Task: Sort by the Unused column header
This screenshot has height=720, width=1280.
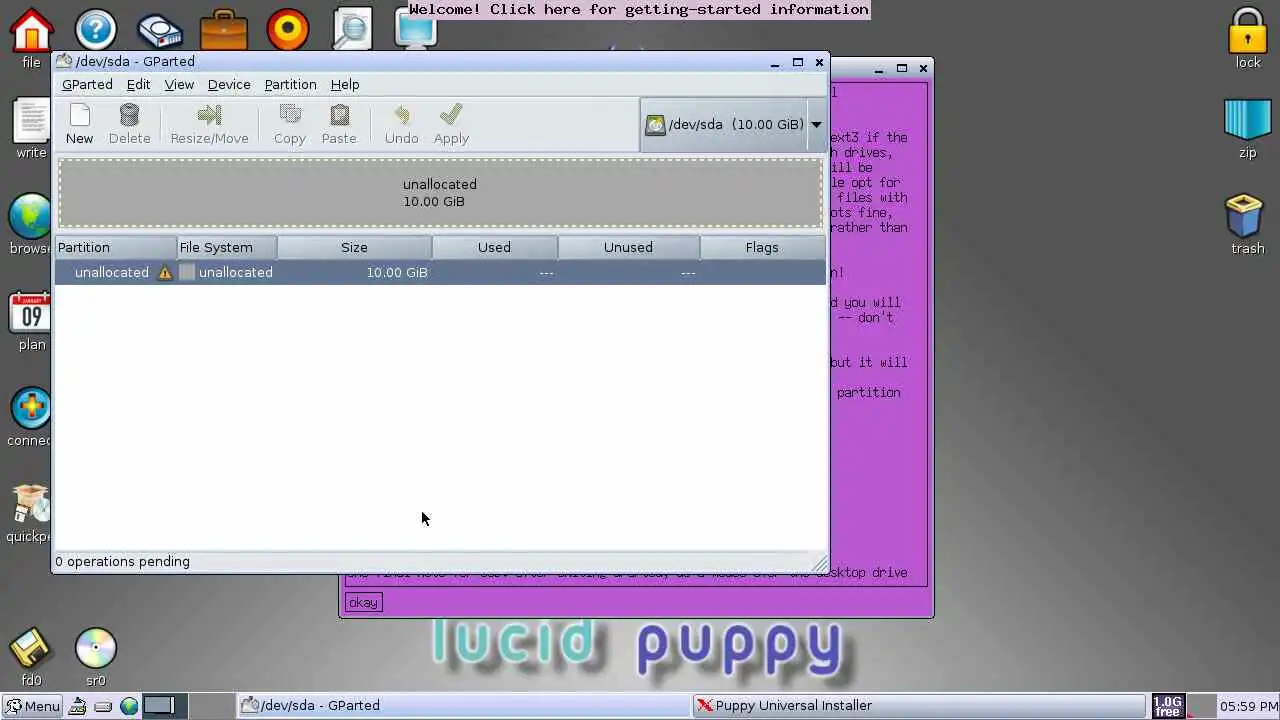Action: click(628, 247)
